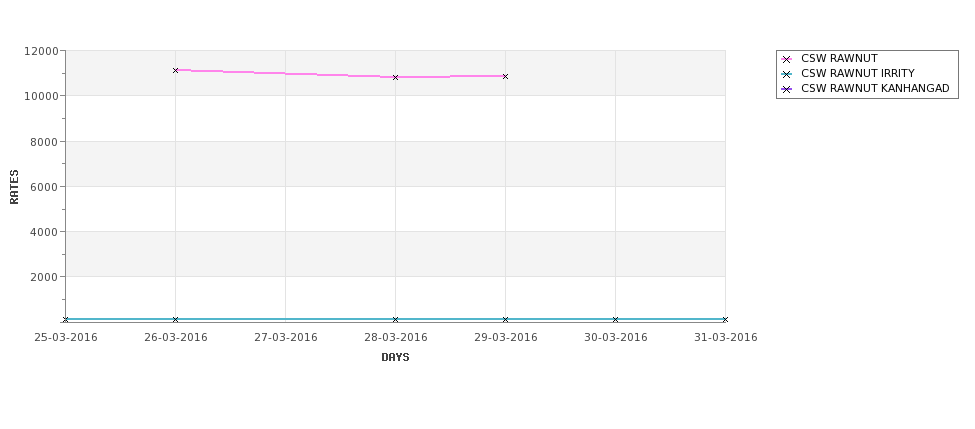Click the pink CSW RAWNUT legend marker
This screenshot has height=429, width=975.
point(787,59)
